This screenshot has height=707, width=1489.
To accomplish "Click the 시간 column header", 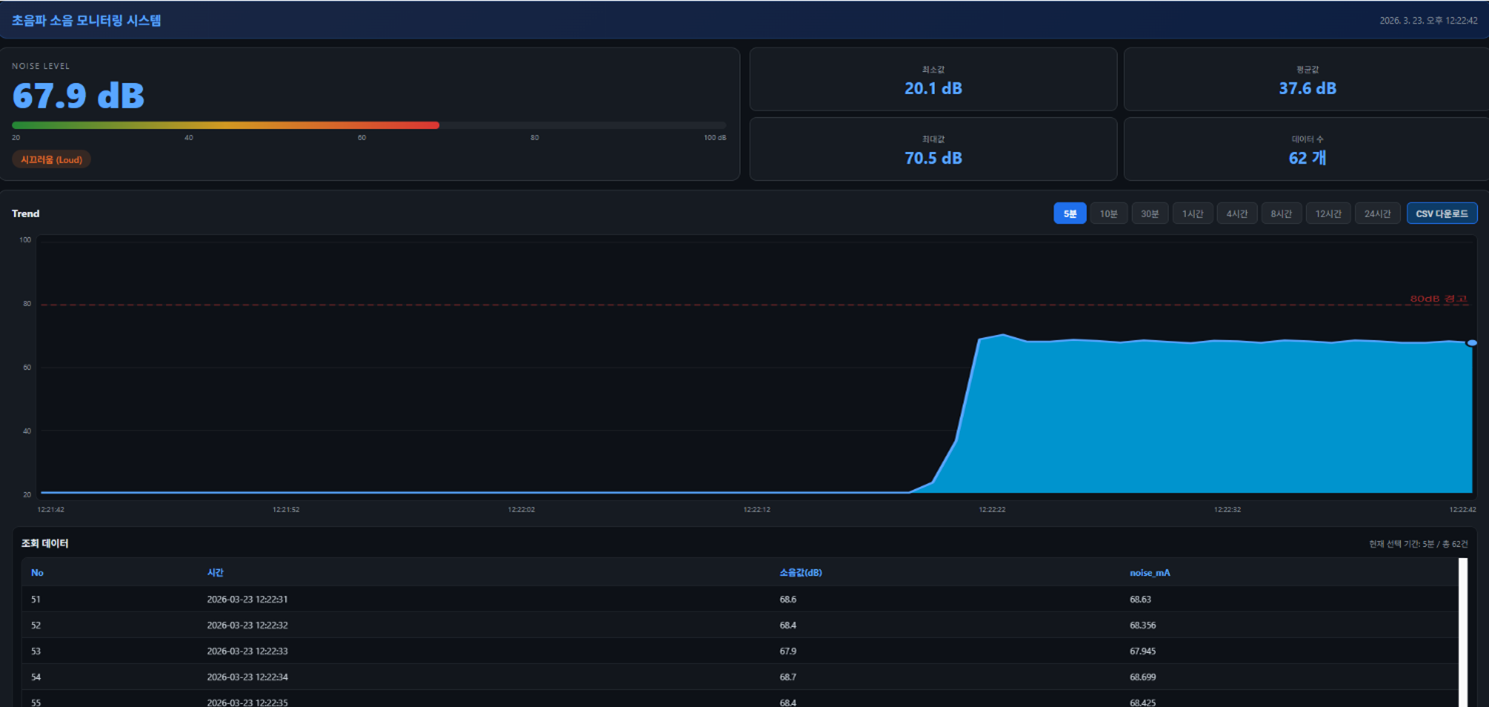I will click(x=215, y=573).
